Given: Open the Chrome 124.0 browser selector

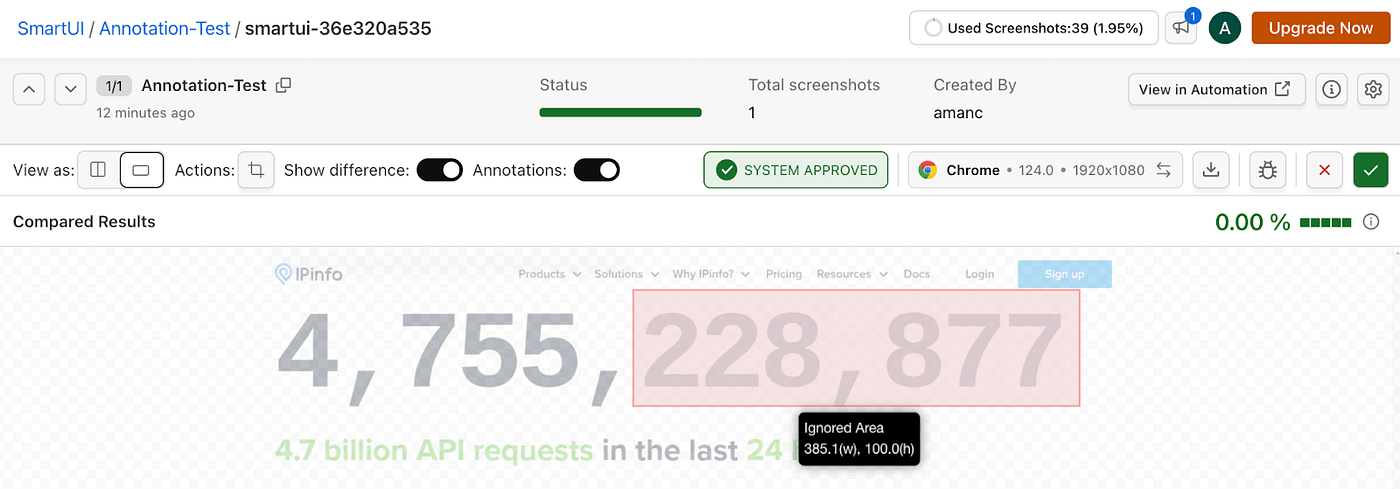Looking at the screenshot, I should (x=1045, y=170).
